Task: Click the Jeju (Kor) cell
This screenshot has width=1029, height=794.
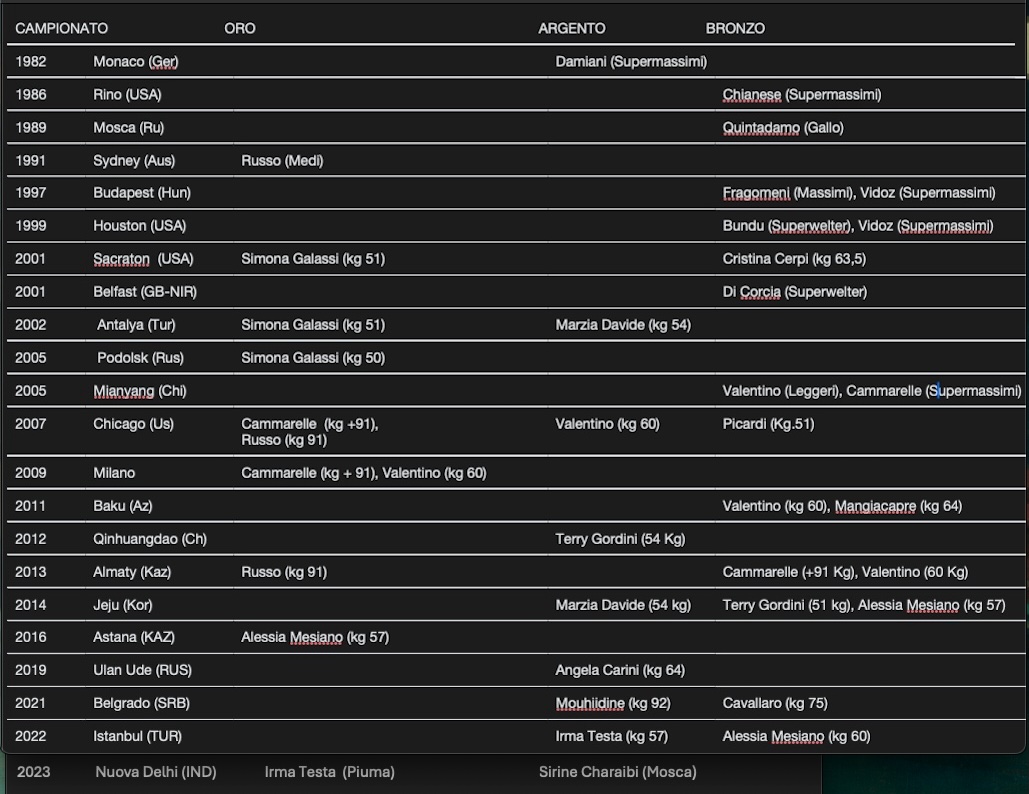Action: click(x=123, y=605)
